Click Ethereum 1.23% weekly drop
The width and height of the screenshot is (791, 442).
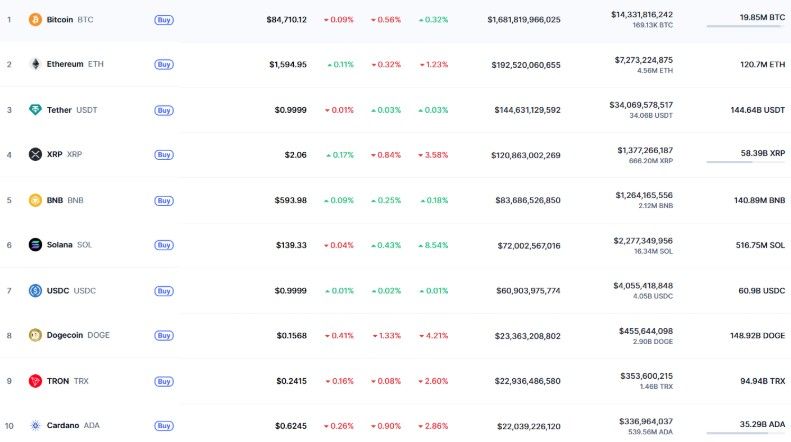(x=434, y=65)
